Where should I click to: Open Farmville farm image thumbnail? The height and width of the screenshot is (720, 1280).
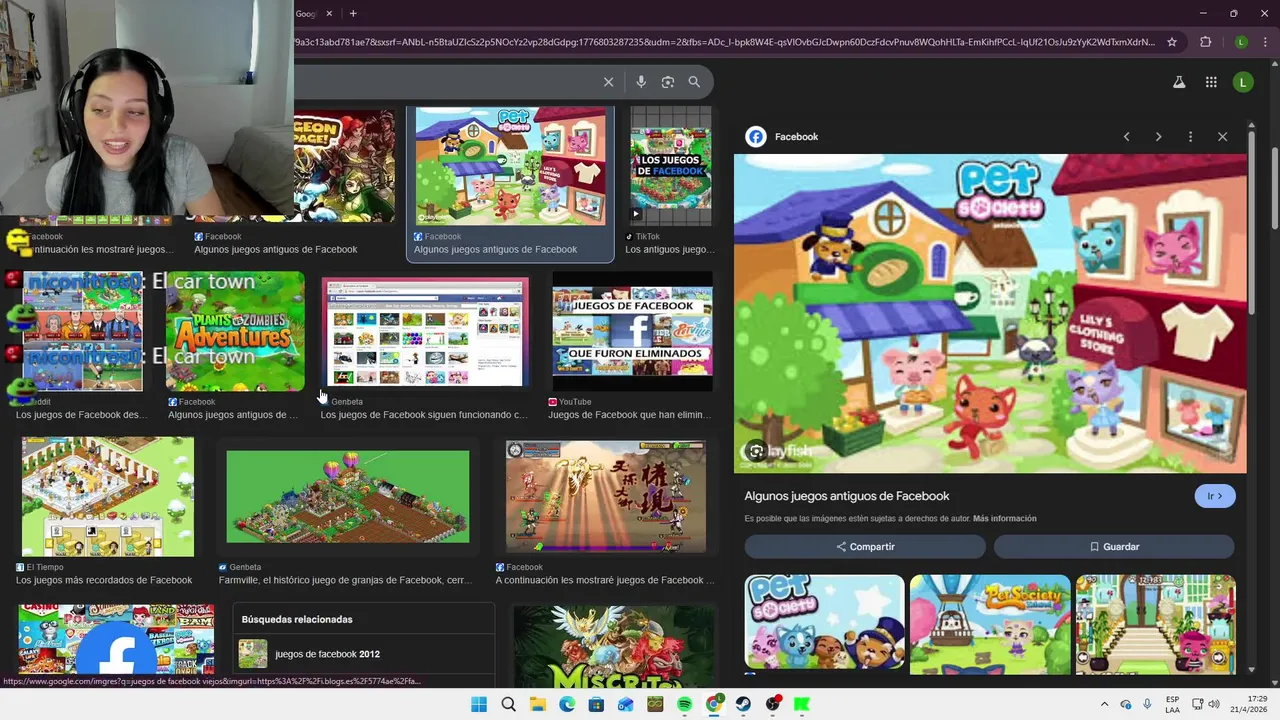[x=348, y=497]
